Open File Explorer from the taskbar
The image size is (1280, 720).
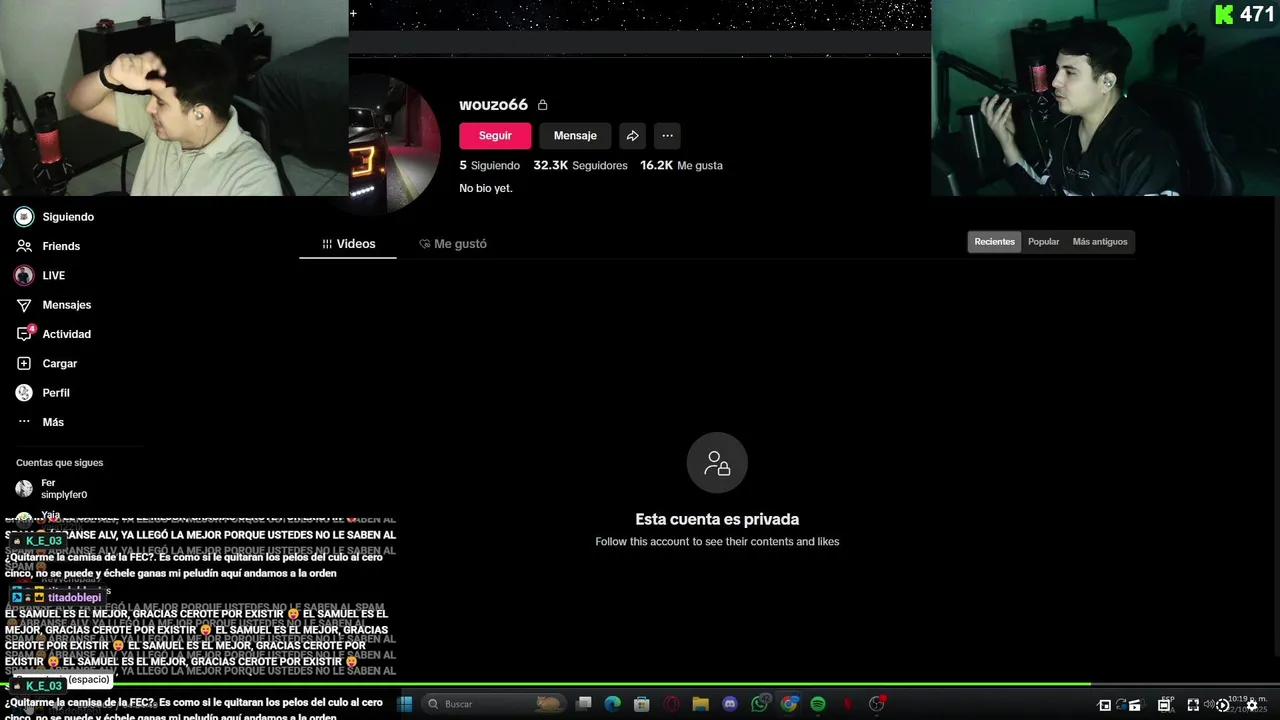(701, 704)
